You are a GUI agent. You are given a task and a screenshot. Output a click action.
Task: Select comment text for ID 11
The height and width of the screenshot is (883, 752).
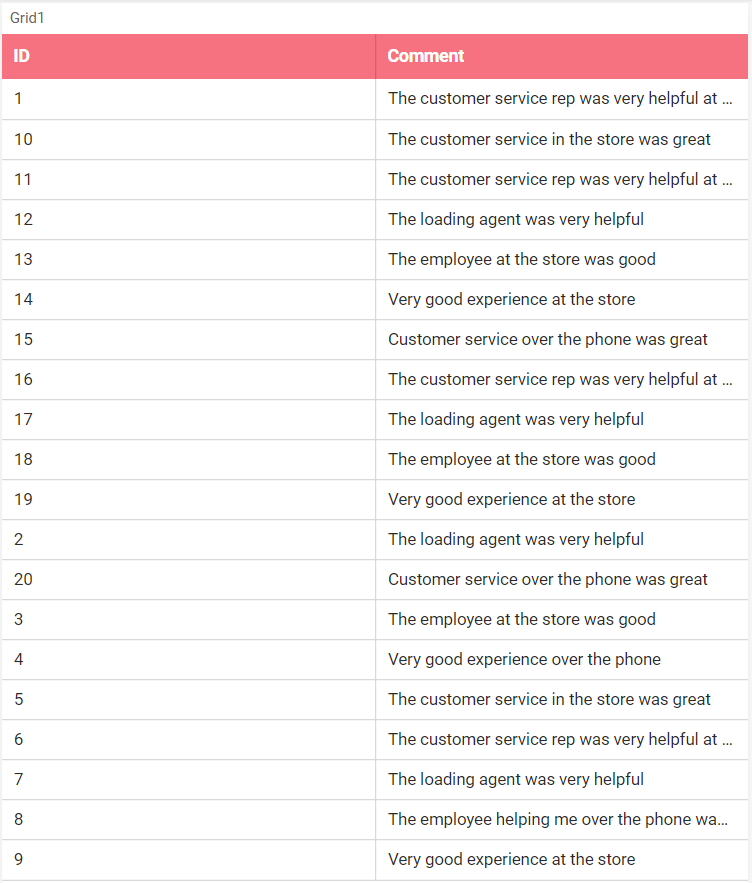(560, 180)
